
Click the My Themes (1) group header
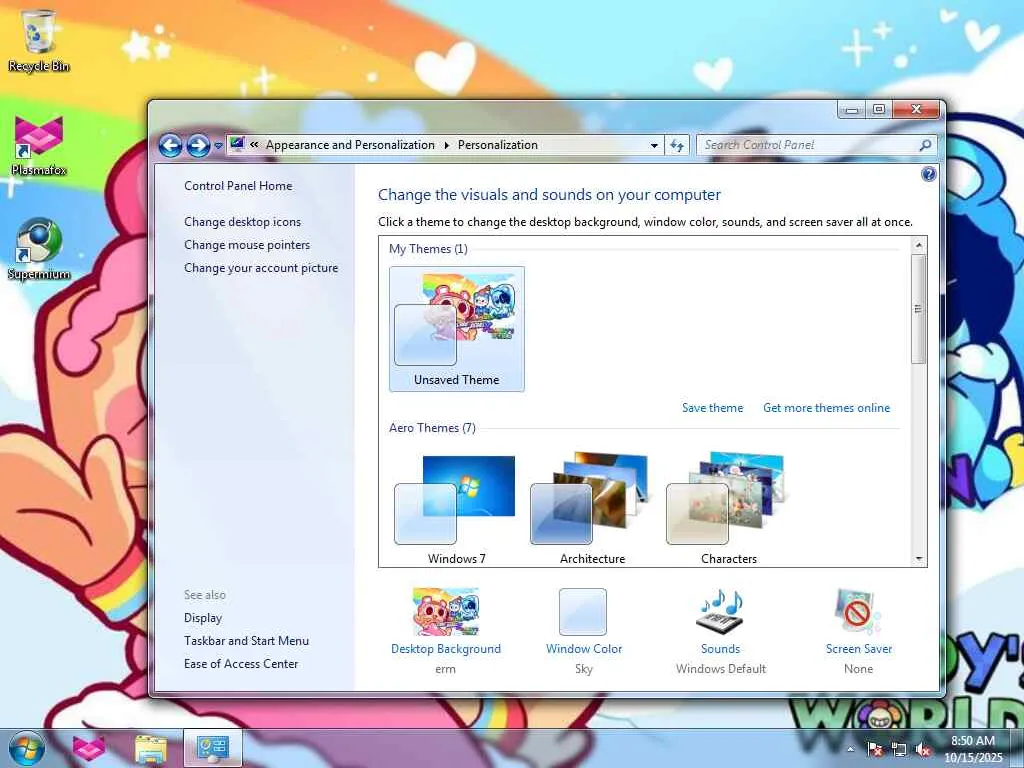point(428,249)
